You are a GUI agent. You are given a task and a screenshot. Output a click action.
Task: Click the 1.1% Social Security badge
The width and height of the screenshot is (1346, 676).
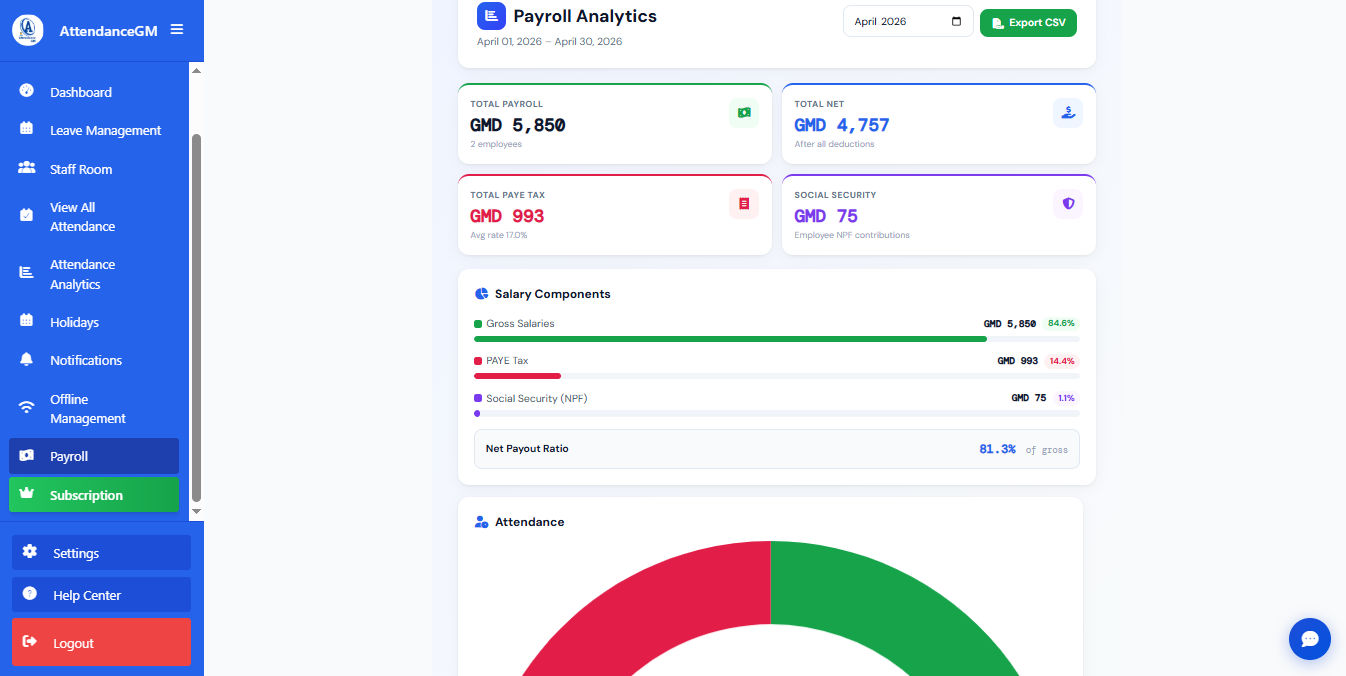tap(1067, 398)
